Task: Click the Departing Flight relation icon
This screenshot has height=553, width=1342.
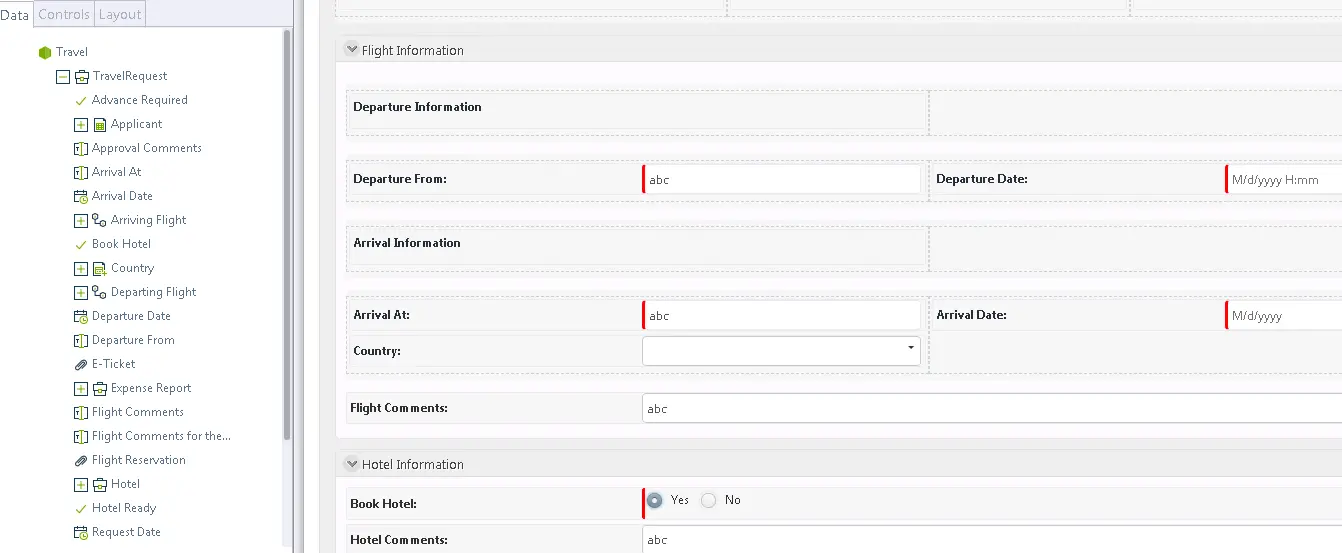Action: tap(100, 292)
